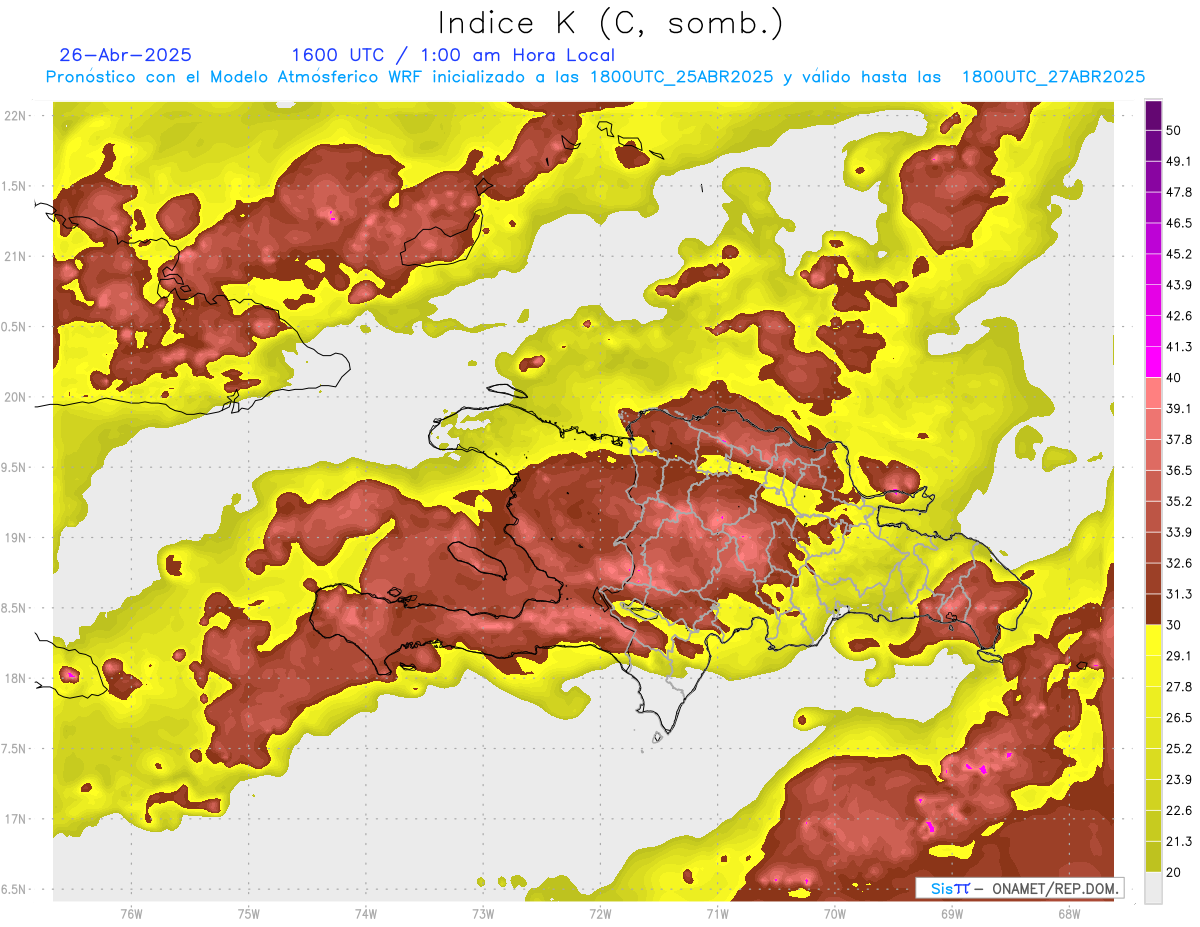Click the "29.1" color scale label
The image size is (1200, 927).
point(1178,656)
